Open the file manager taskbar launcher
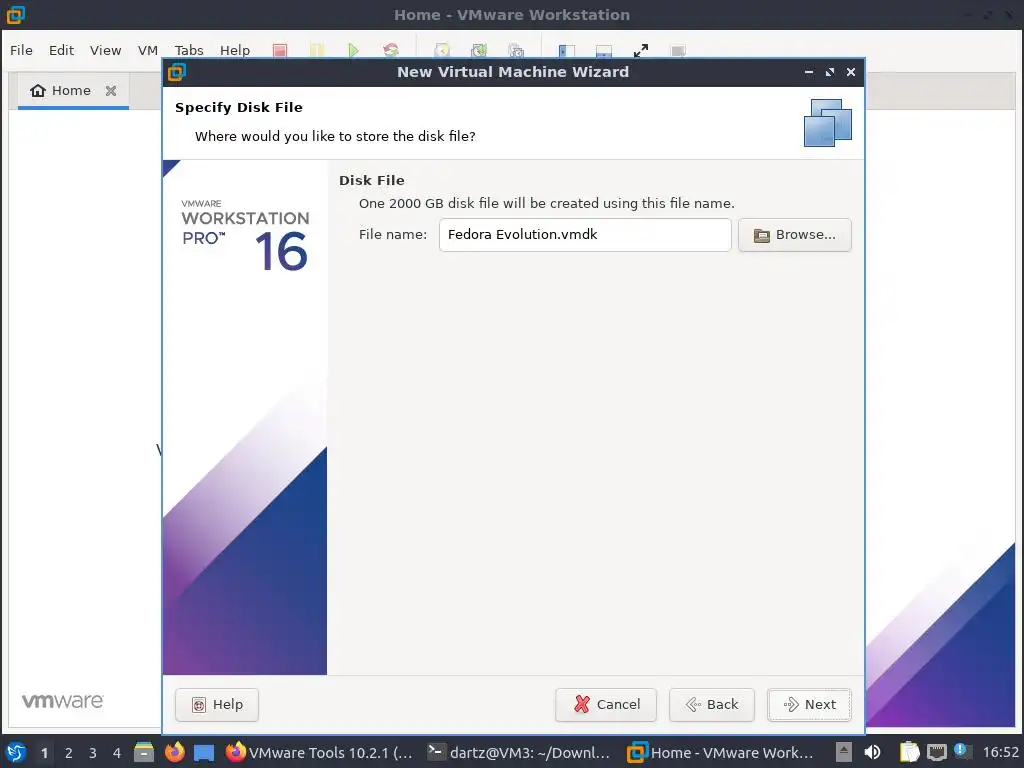The image size is (1024, 768). [x=144, y=752]
